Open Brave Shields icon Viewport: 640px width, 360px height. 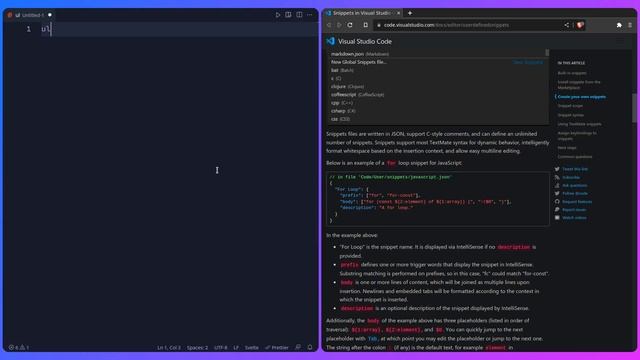[580, 25]
